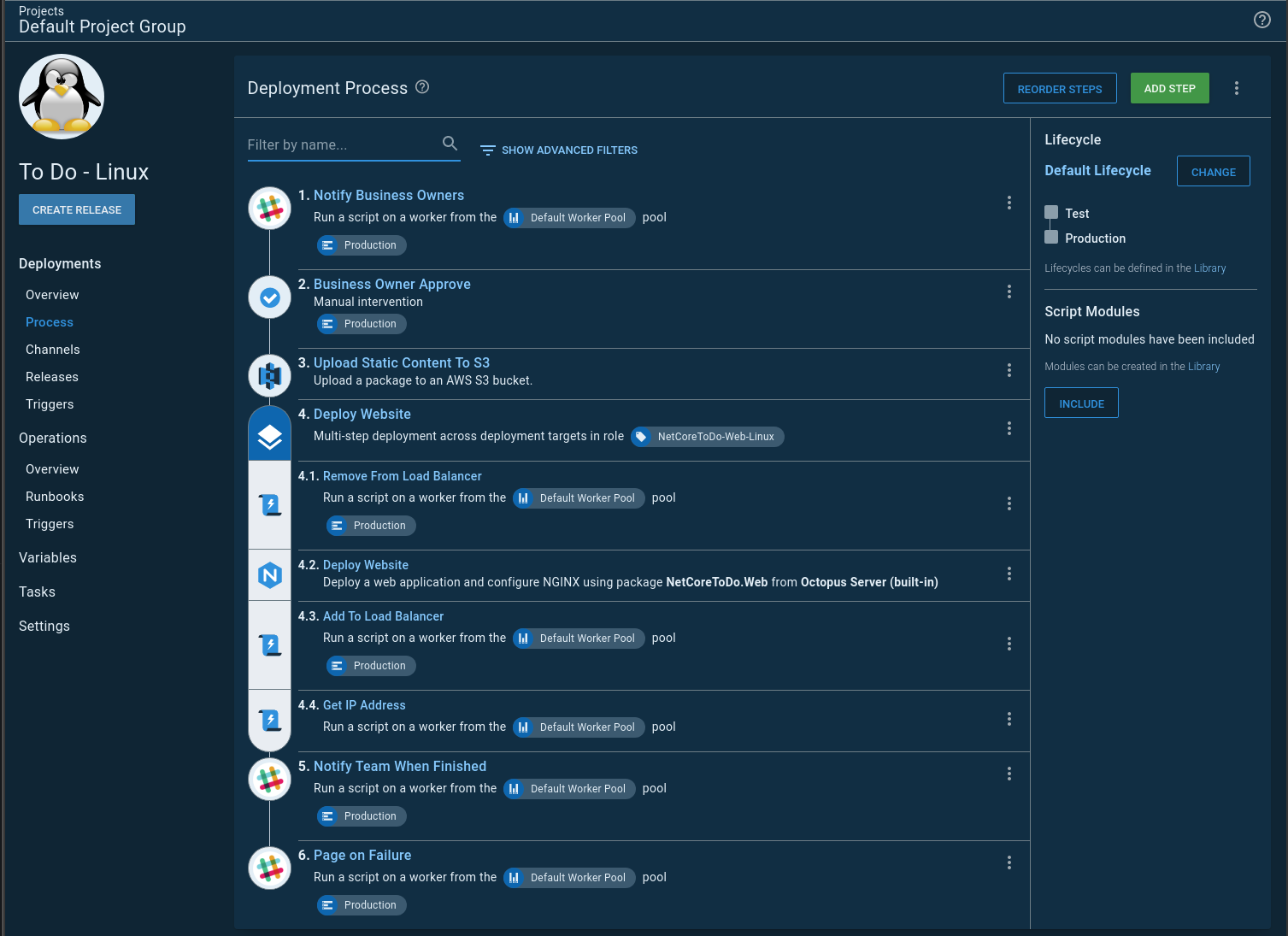Screen dimensions: 1288x936
Task: Click the Slack icon for Notify Business Owners
Action: pos(269,209)
